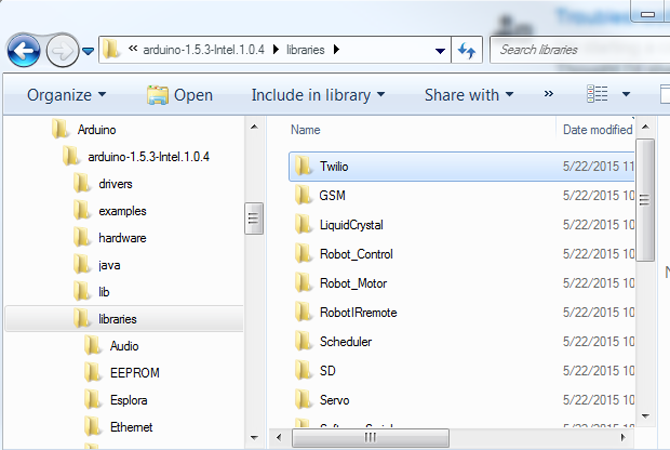Select java folder in tree

[x=109, y=265]
